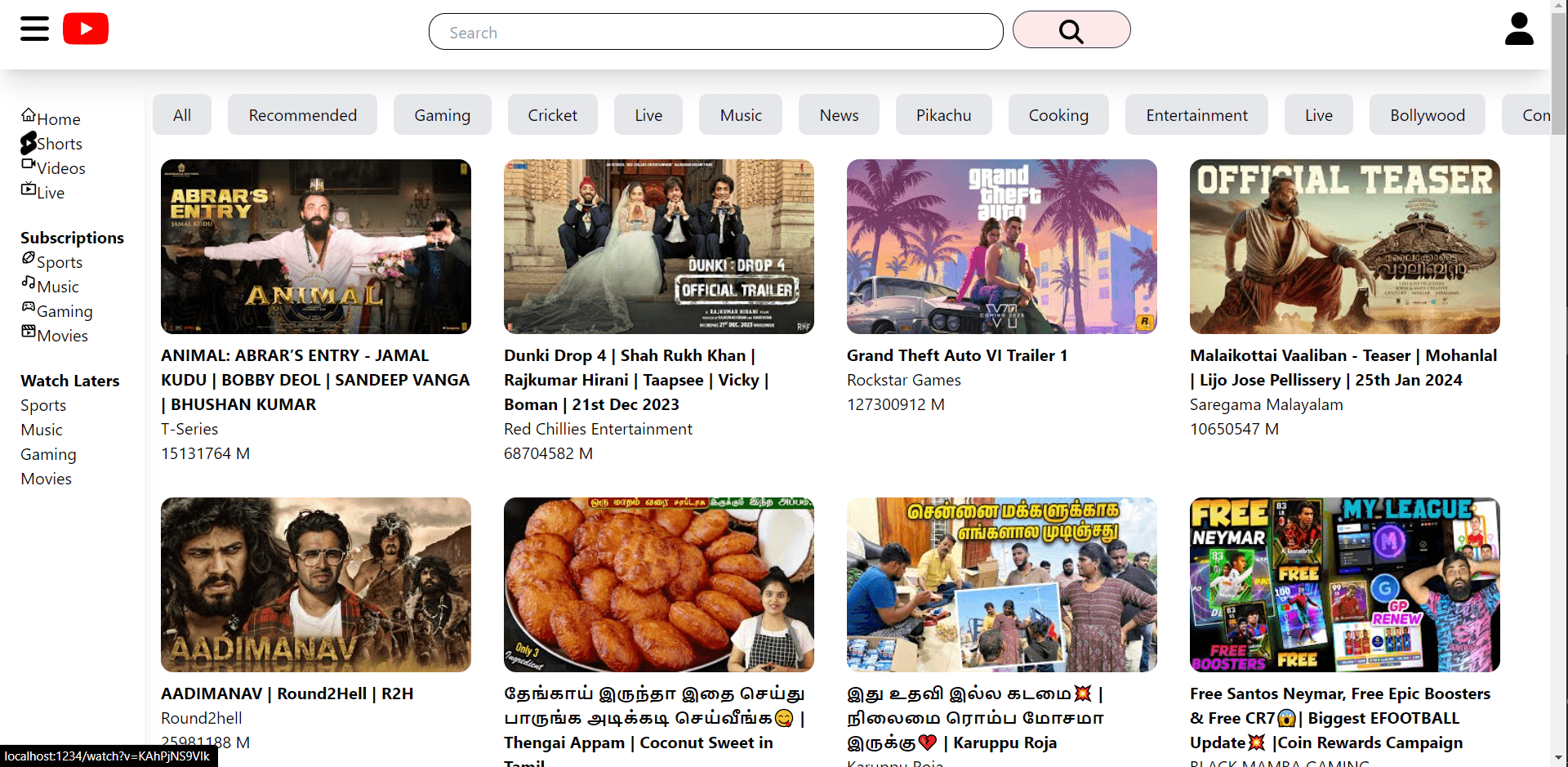Click the Round2hell channel name
Image resolution: width=1568 pixels, height=767 pixels.
tap(202, 718)
